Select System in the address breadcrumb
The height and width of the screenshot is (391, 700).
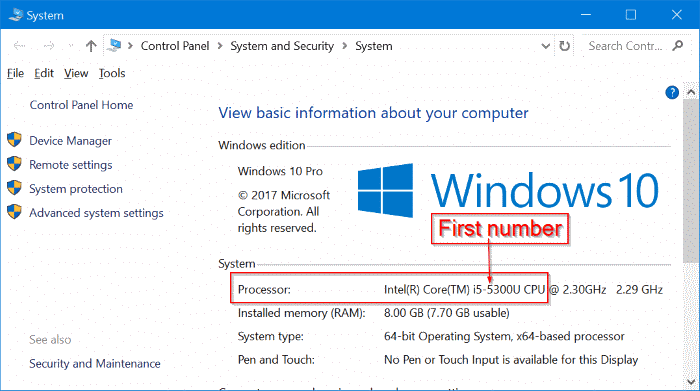click(374, 46)
